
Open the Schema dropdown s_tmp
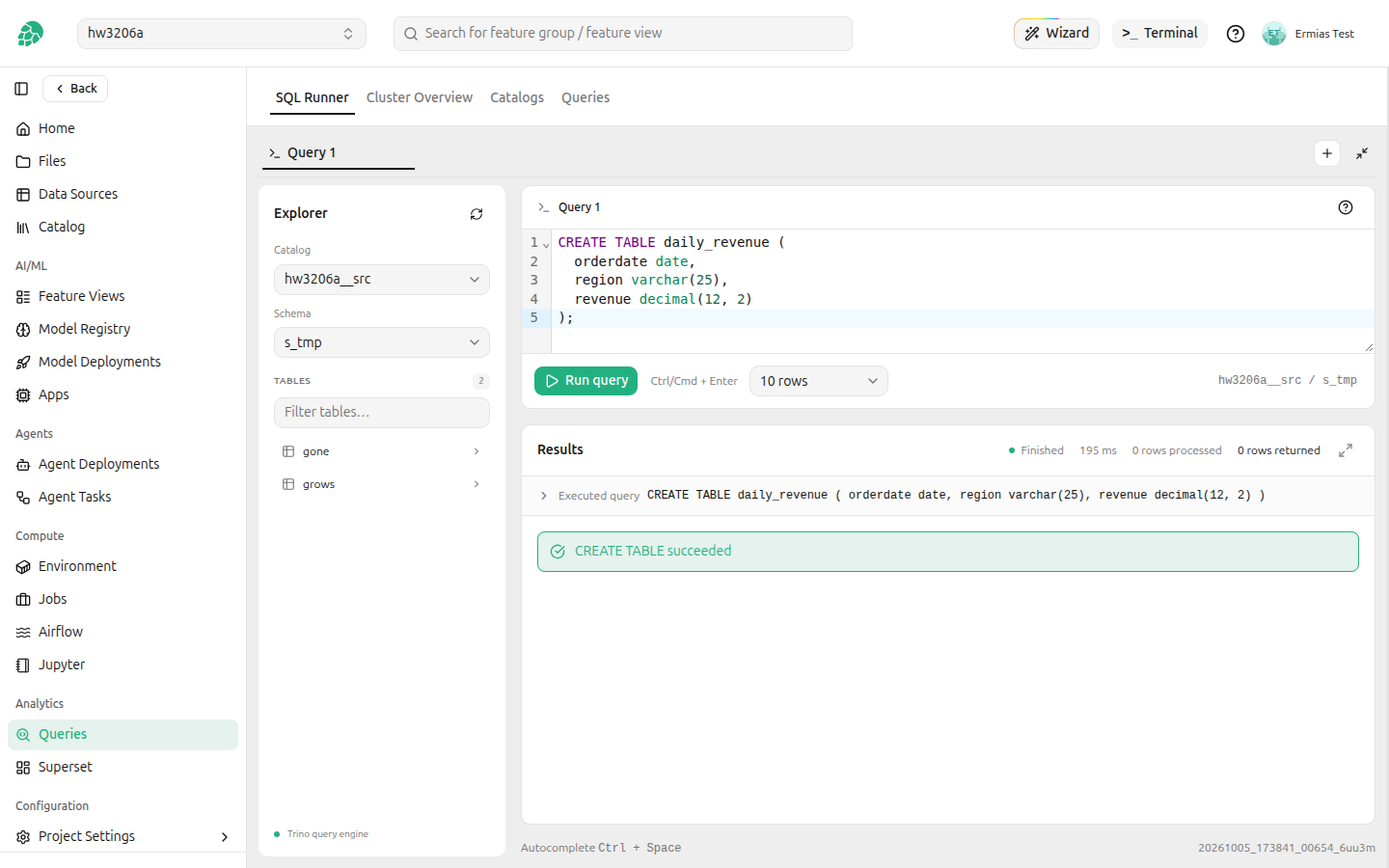pos(382,342)
